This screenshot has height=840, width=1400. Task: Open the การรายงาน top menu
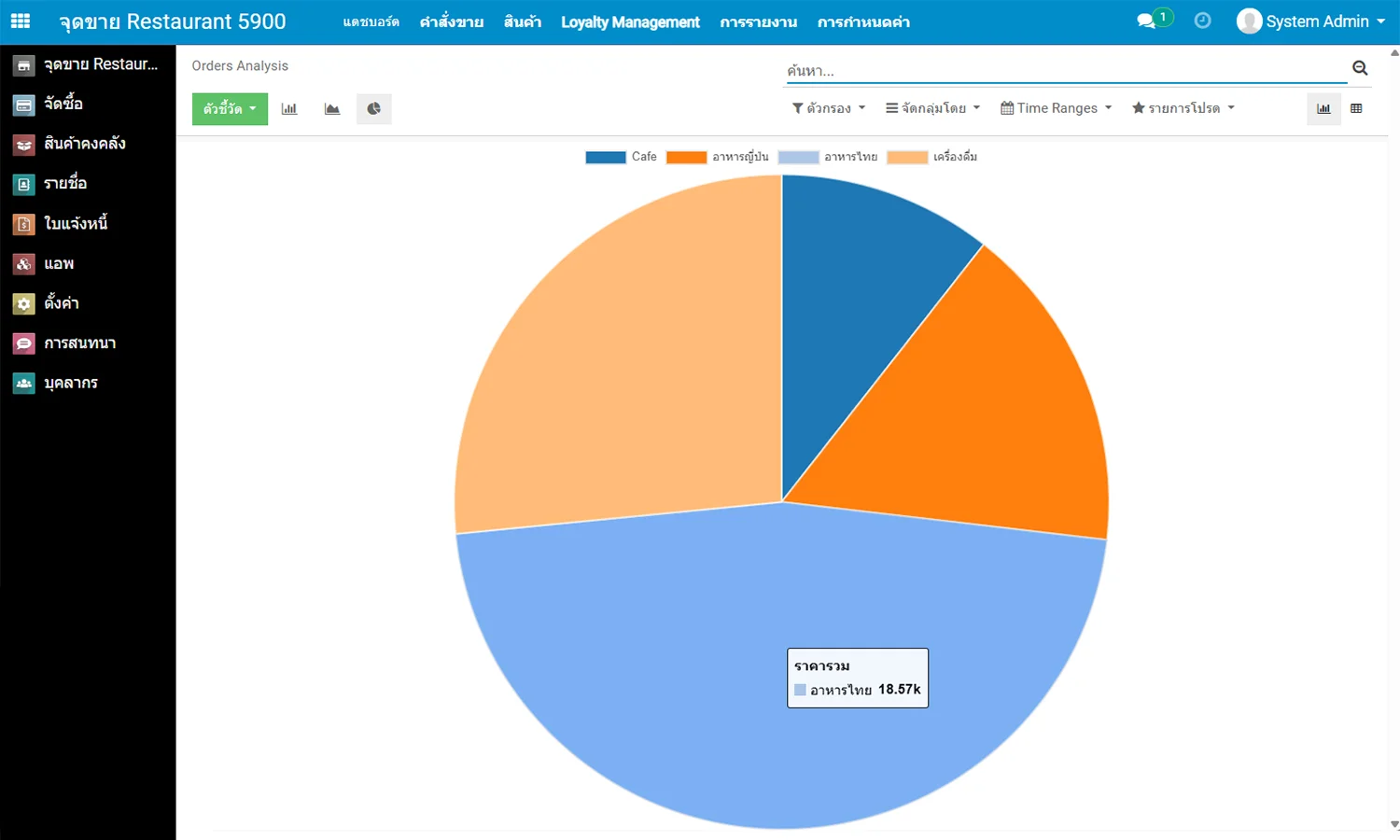tap(758, 22)
